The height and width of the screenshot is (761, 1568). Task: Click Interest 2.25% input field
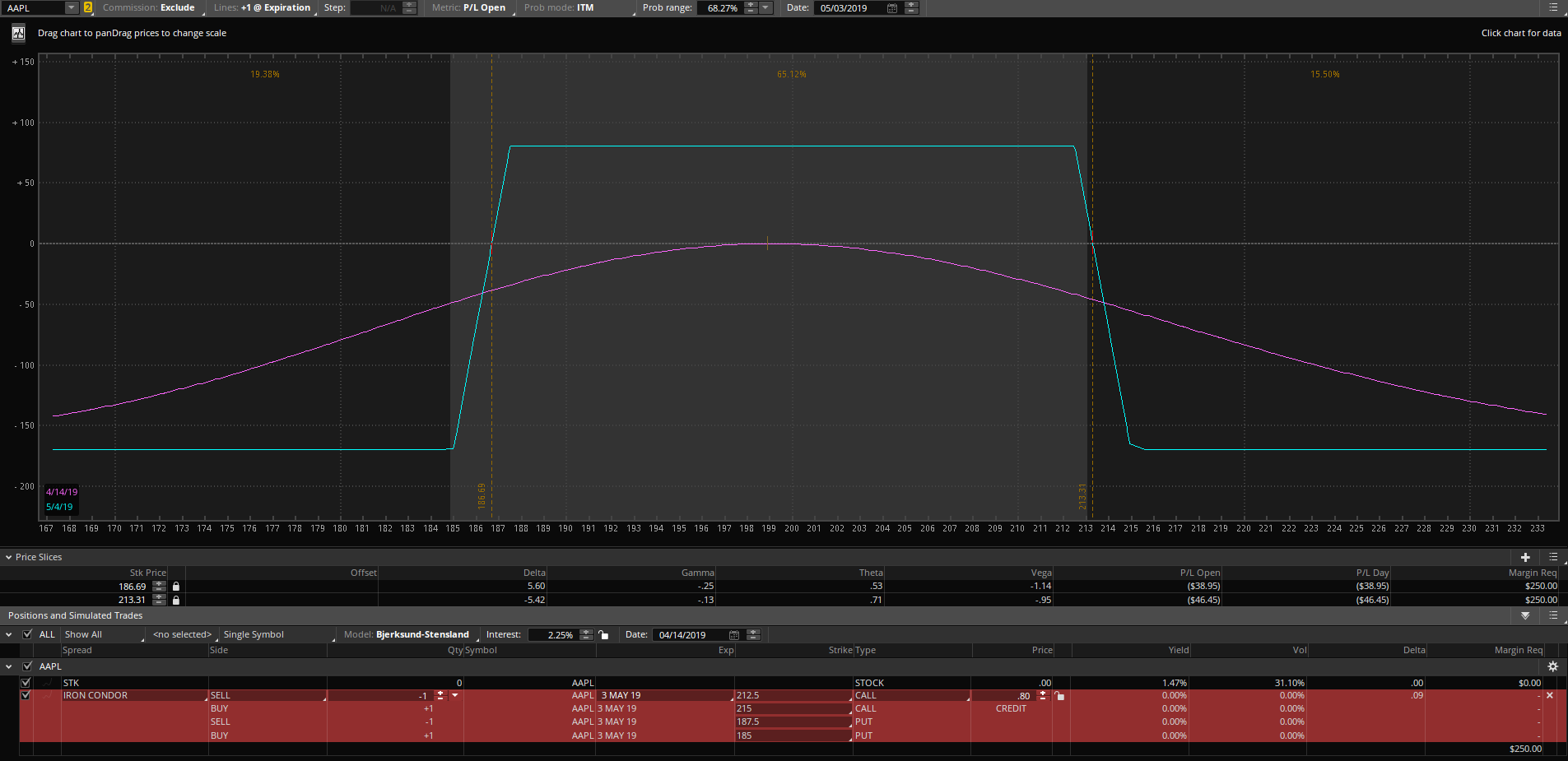tap(553, 634)
